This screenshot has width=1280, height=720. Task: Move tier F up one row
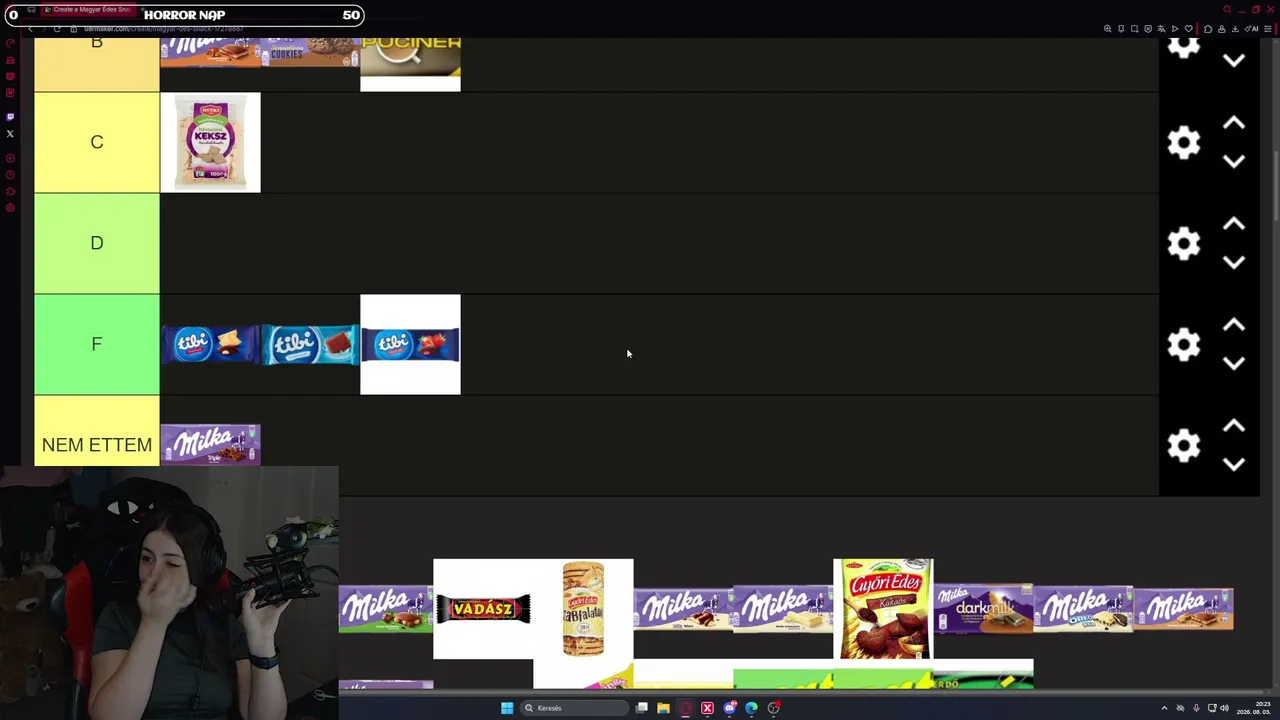coord(1234,325)
